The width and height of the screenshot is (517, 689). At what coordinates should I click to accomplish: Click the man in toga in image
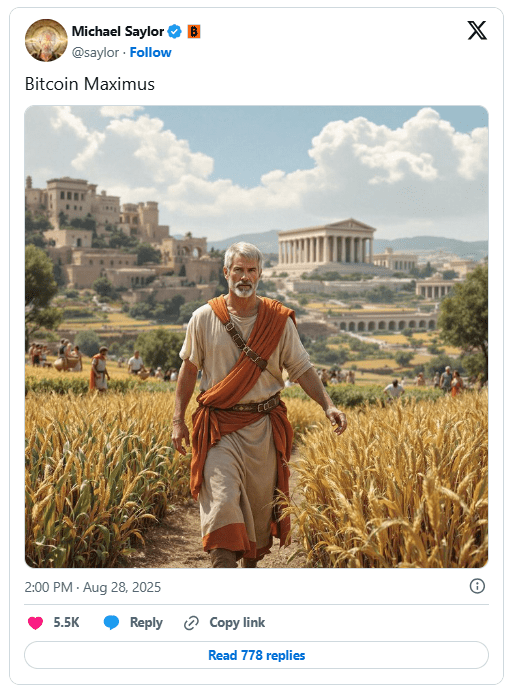pyautogui.click(x=253, y=404)
